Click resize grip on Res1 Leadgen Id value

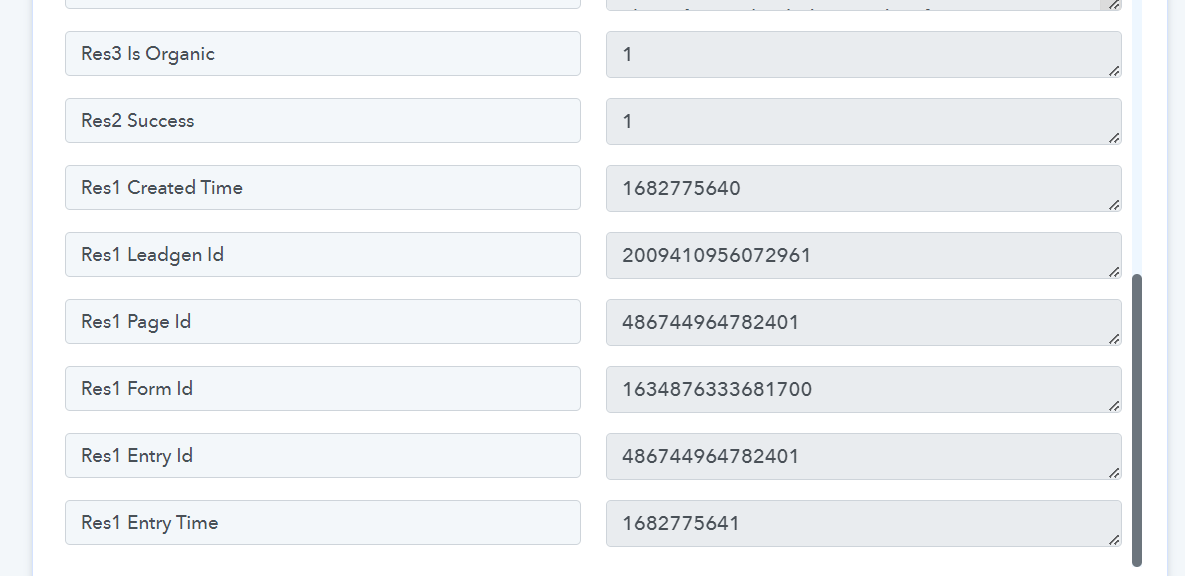point(1114,271)
